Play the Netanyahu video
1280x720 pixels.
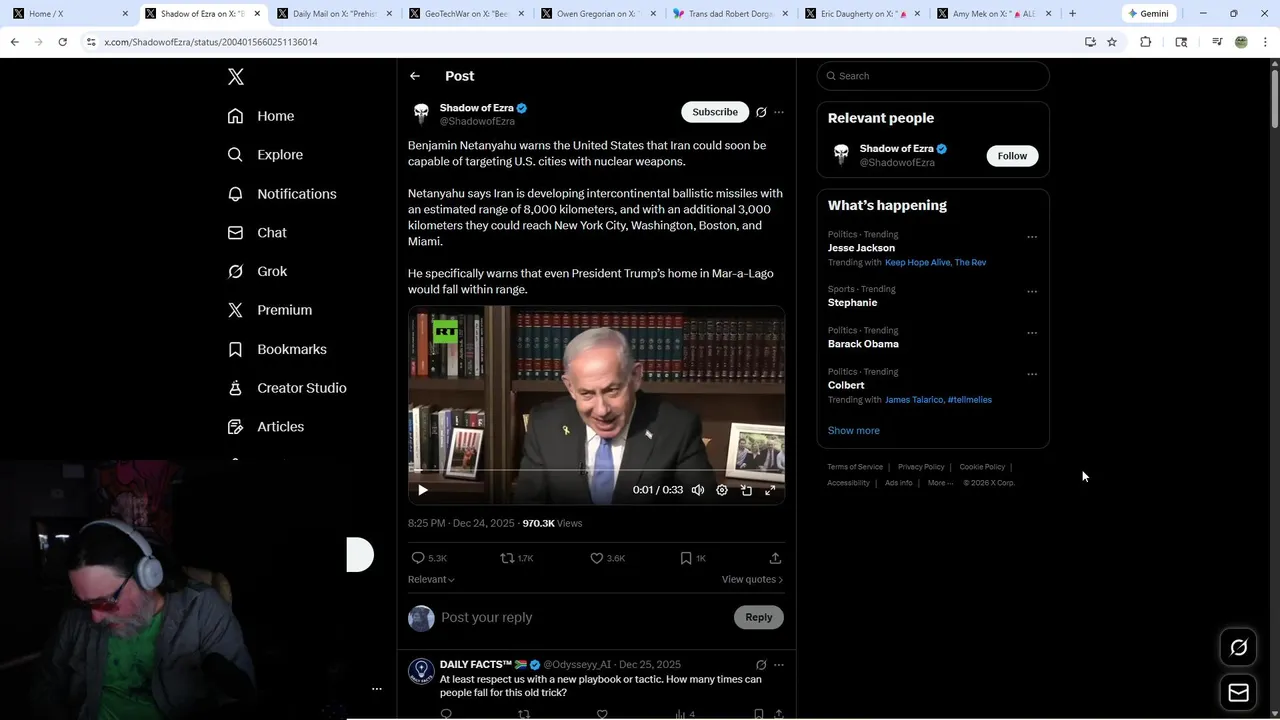pos(423,490)
